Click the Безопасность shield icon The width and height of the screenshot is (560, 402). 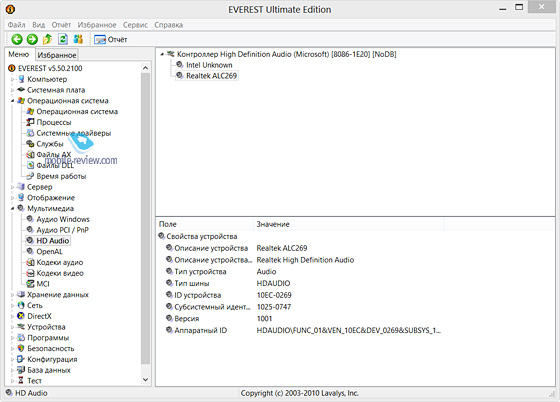click(x=21, y=348)
